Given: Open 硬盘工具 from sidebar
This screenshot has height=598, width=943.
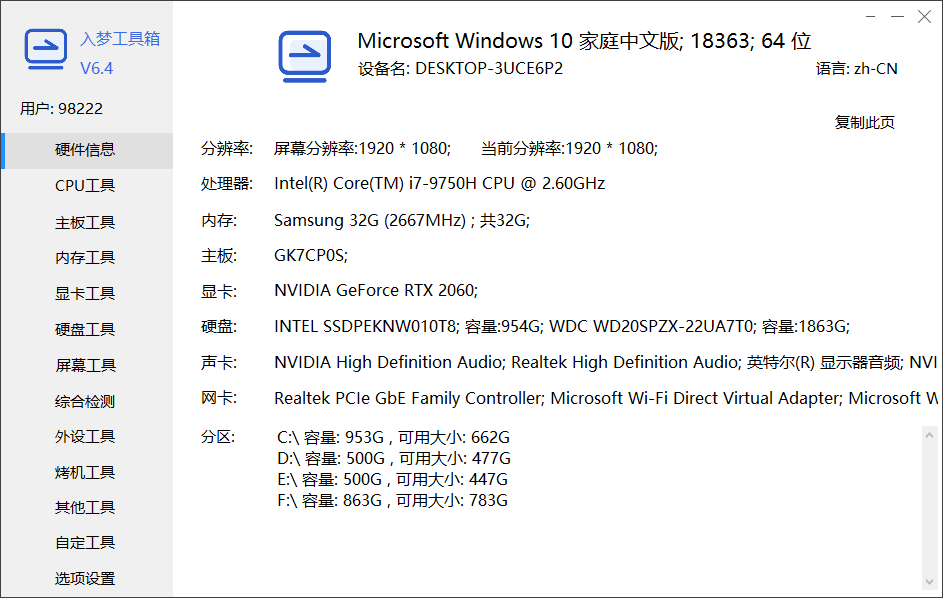Looking at the screenshot, I should [87, 330].
